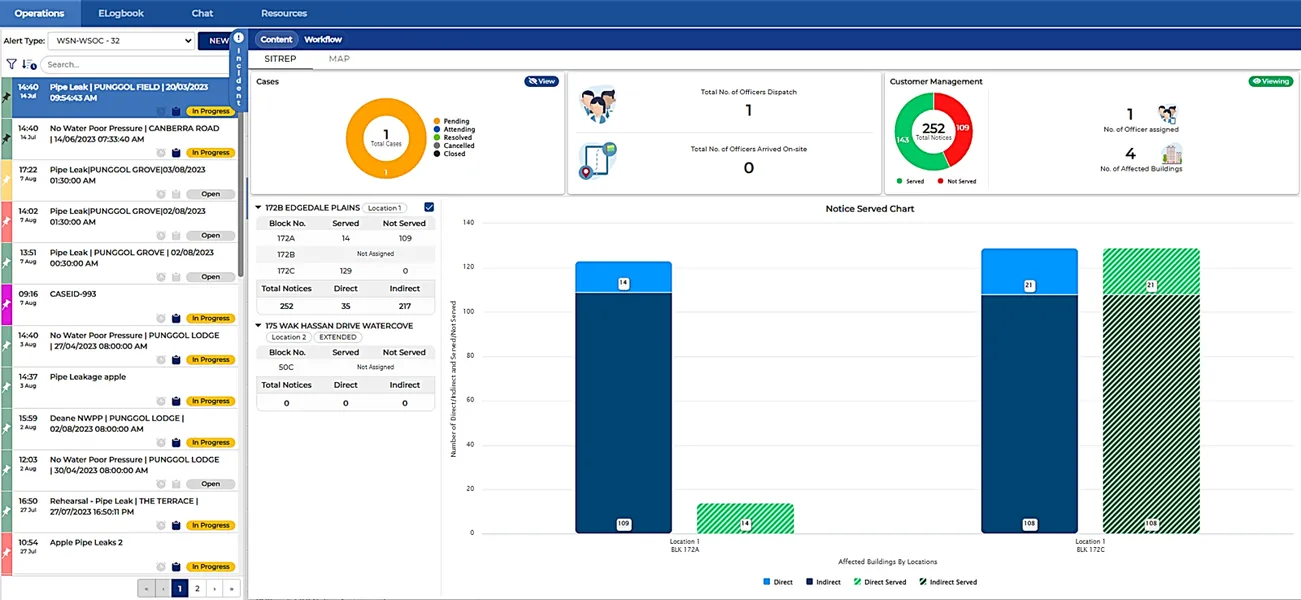Switch to the MAP tab
Viewport: 1301px width, 600px height.
[339, 59]
